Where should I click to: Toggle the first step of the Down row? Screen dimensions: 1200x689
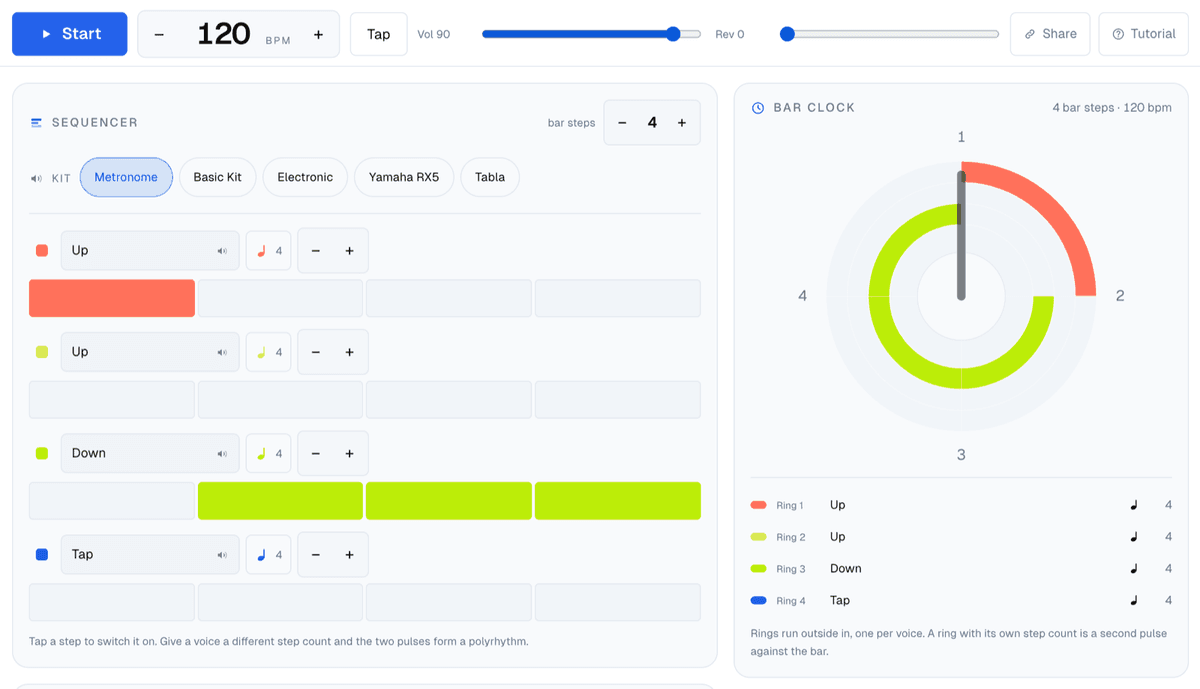pos(112,501)
